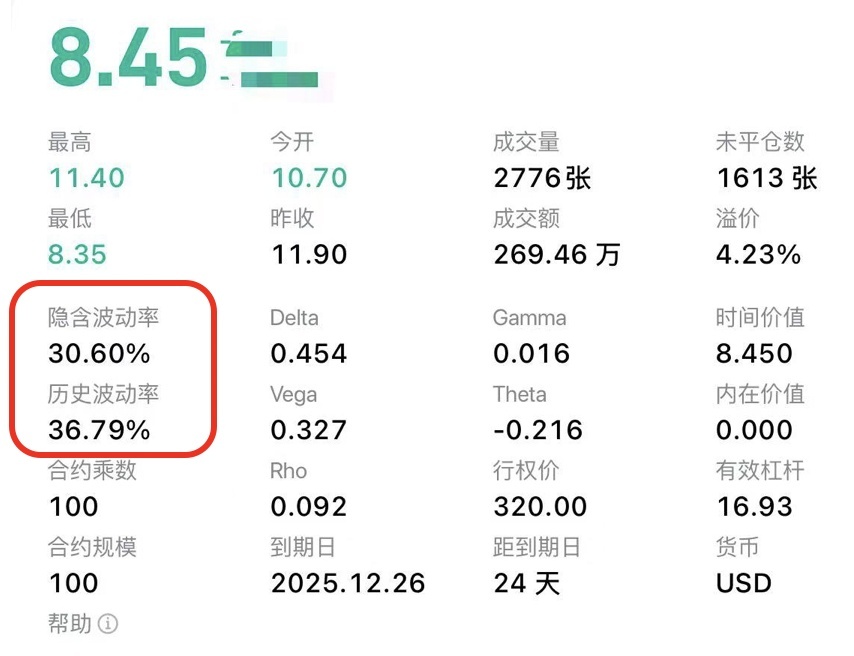Tap the 行权价 320.00 strike price
The image size is (854, 656).
[540, 507]
